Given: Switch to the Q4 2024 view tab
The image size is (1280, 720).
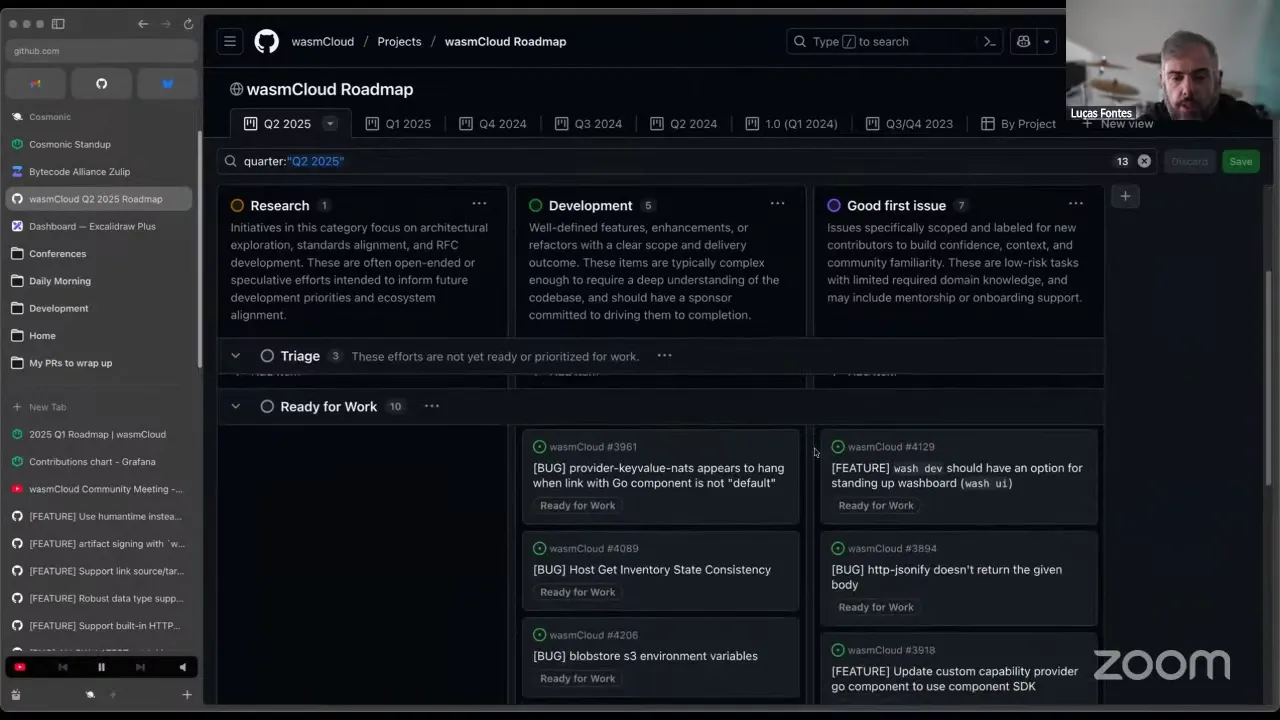Looking at the screenshot, I should point(492,124).
